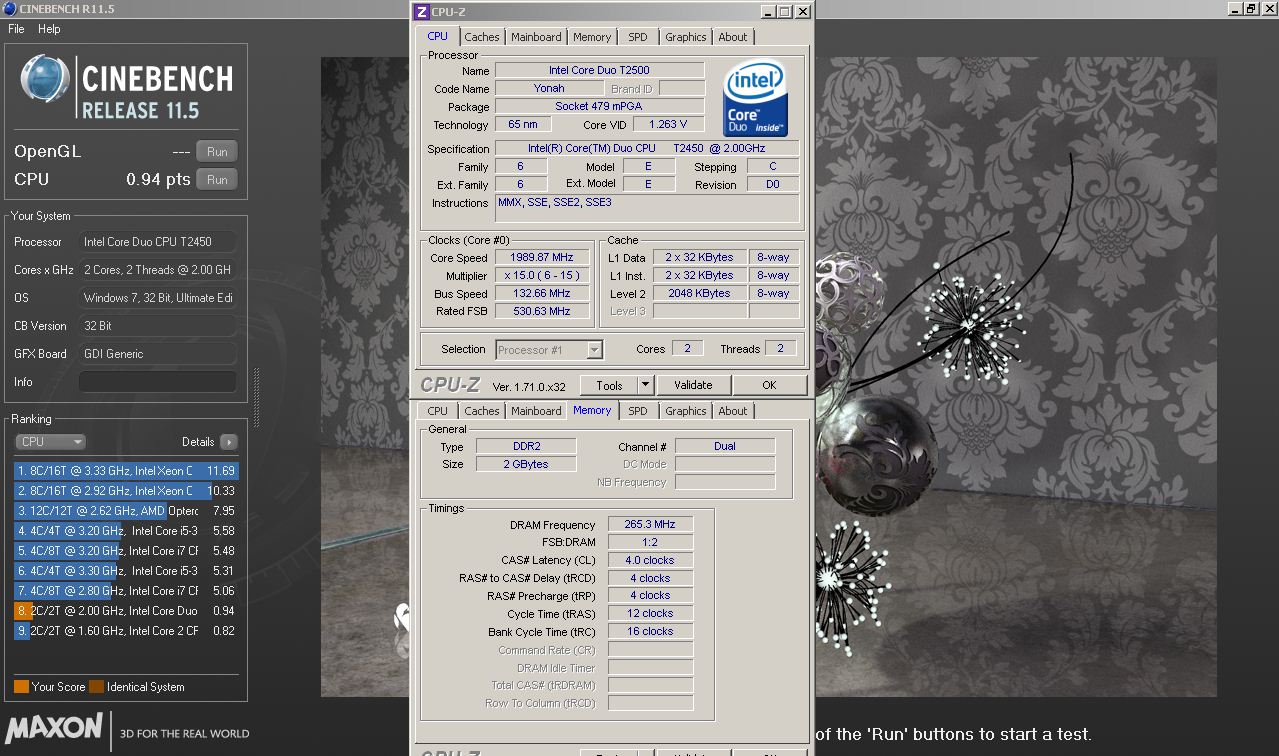This screenshot has height=756, width=1279.
Task: Open SPD tab in lower CPU-Z
Action: click(638, 411)
